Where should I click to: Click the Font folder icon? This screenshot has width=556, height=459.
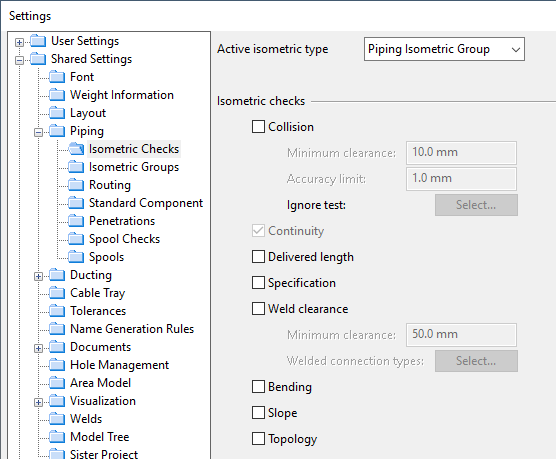[x=57, y=77]
